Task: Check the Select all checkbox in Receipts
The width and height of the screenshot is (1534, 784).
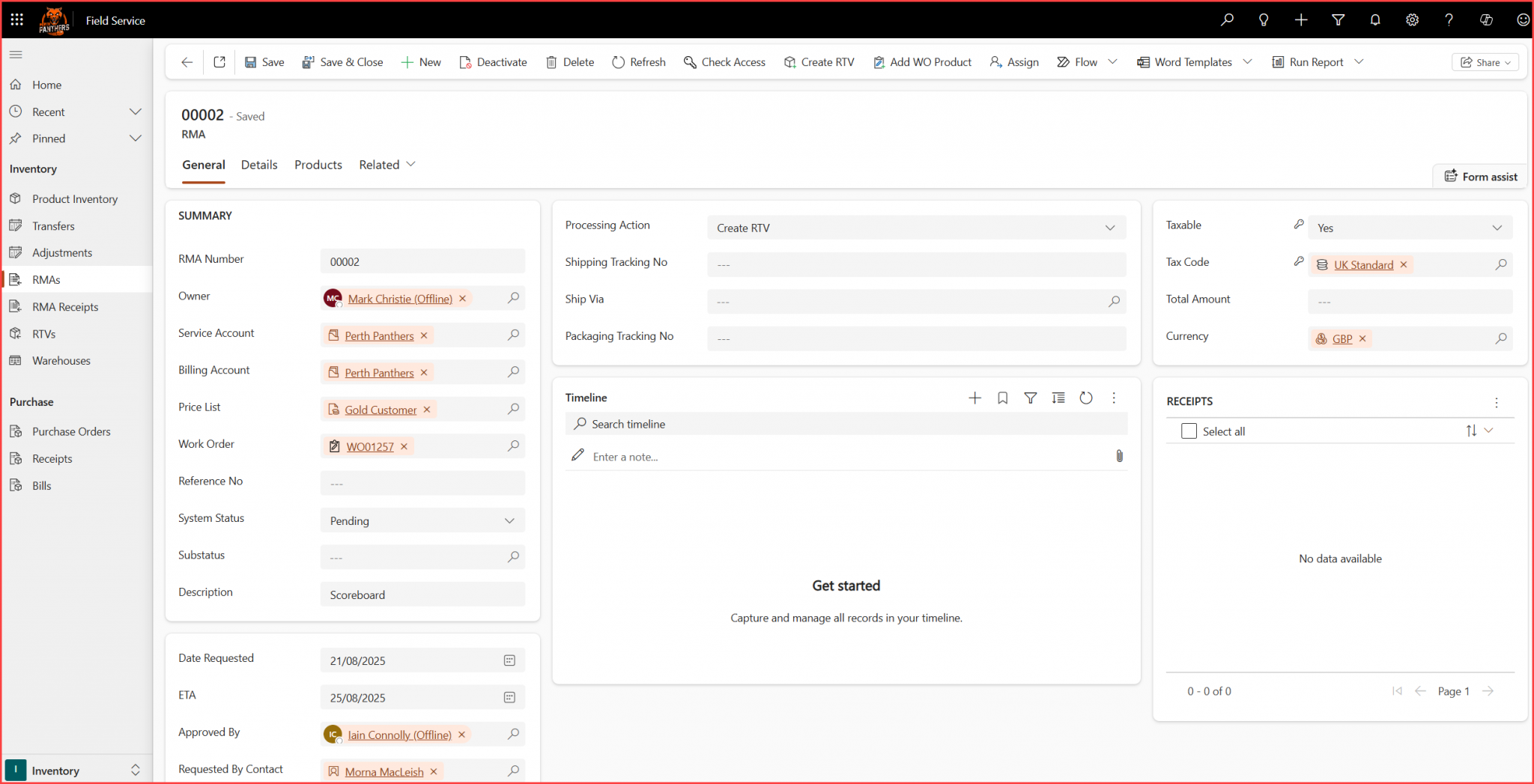Action: coord(1189,431)
